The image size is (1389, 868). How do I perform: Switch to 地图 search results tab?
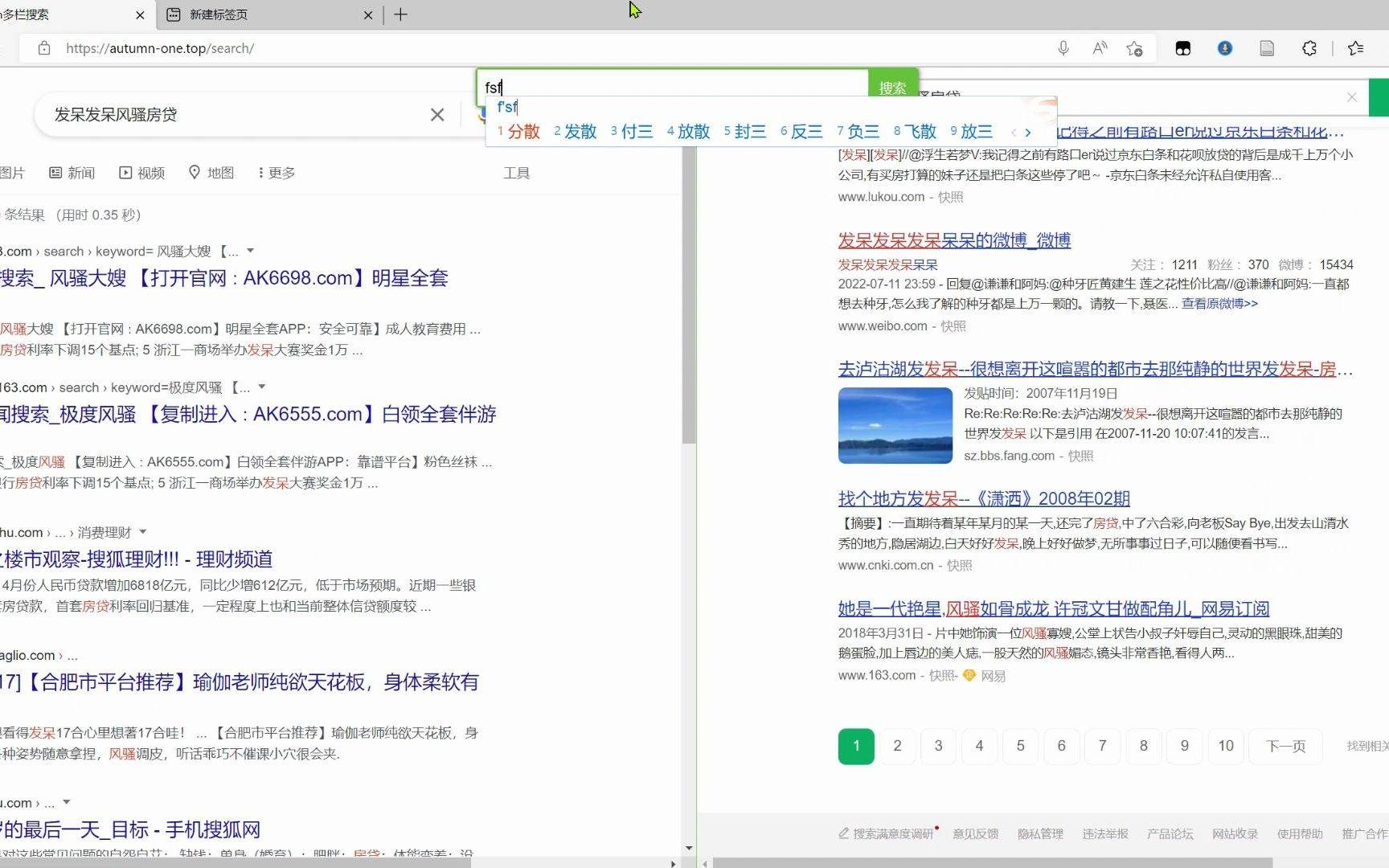[x=211, y=173]
